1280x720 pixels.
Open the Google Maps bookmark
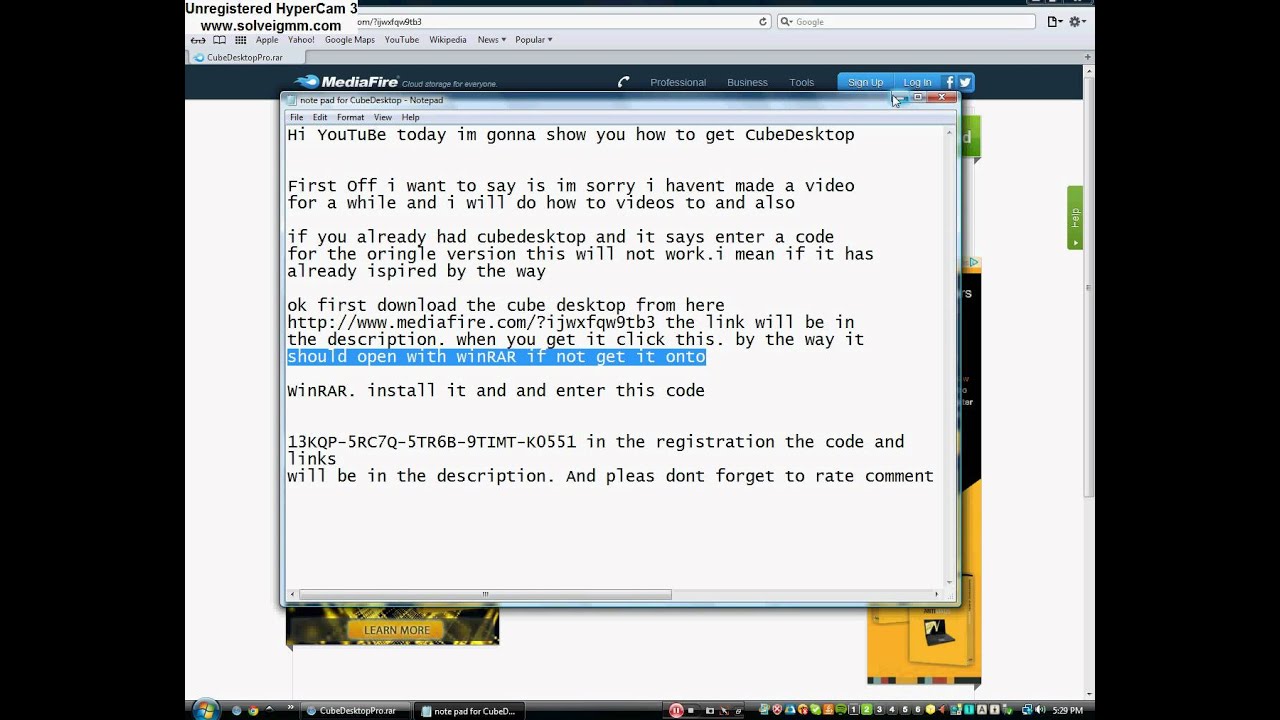(349, 40)
